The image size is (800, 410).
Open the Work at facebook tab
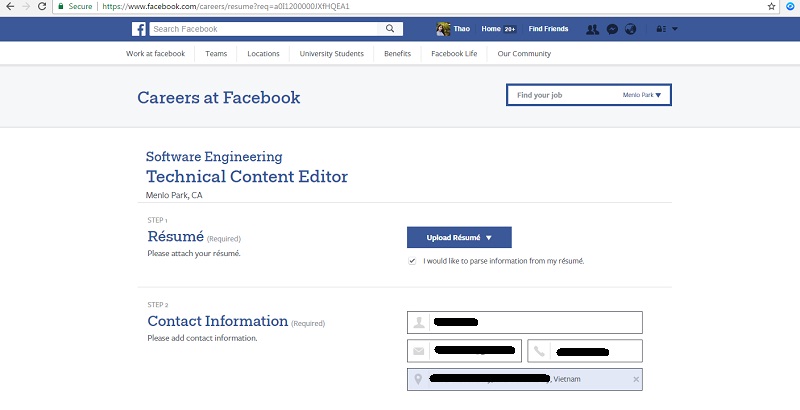[156, 54]
